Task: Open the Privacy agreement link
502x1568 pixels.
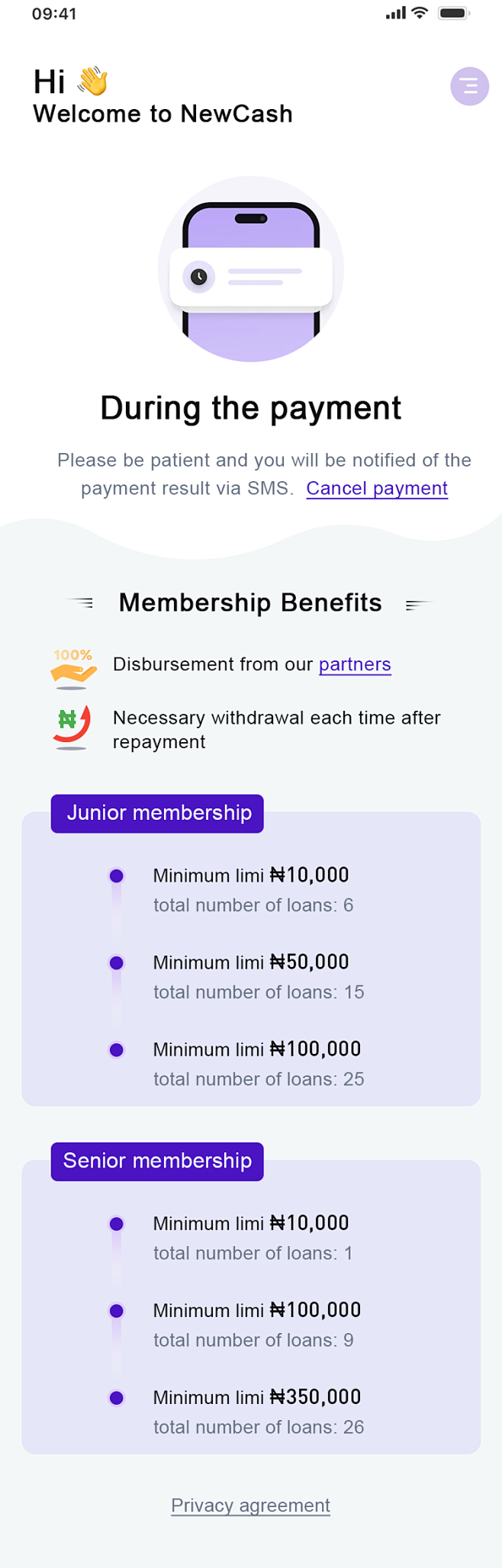Action: coord(251,1505)
